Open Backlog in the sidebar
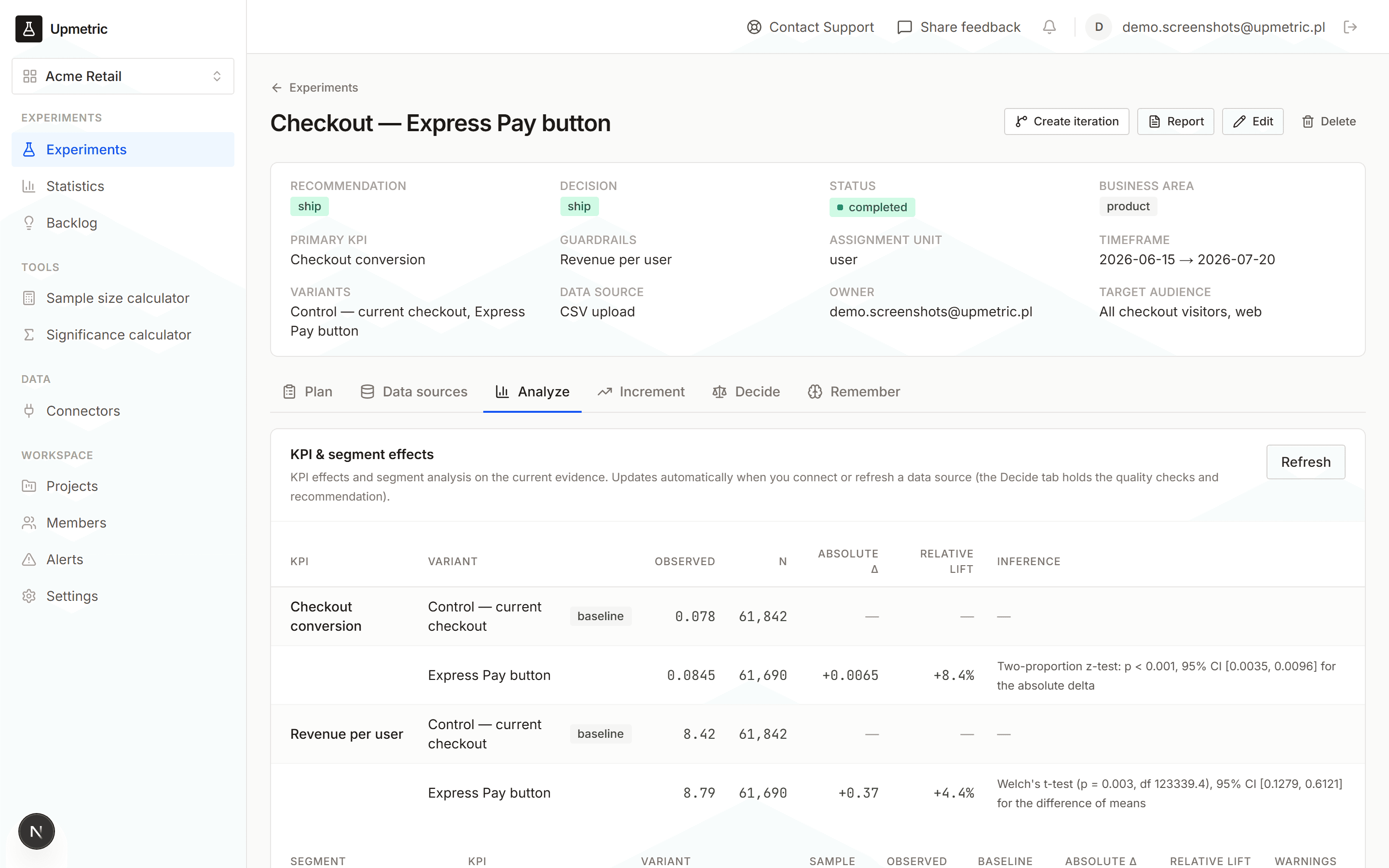 (x=123, y=223)
